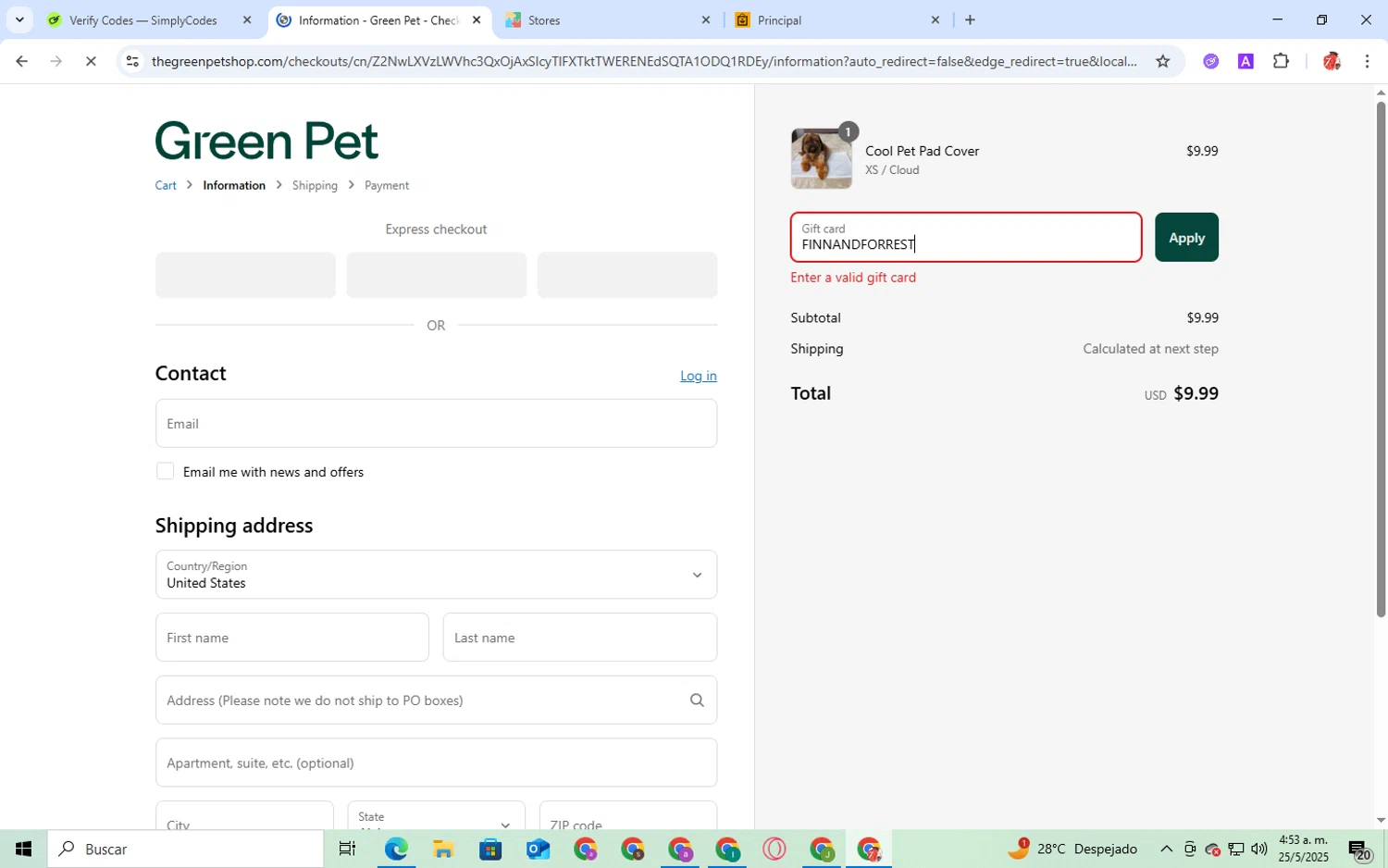Open the network icon in system tray
1388x868 pixels.
pyautogui.click(x=1236, y=849)
